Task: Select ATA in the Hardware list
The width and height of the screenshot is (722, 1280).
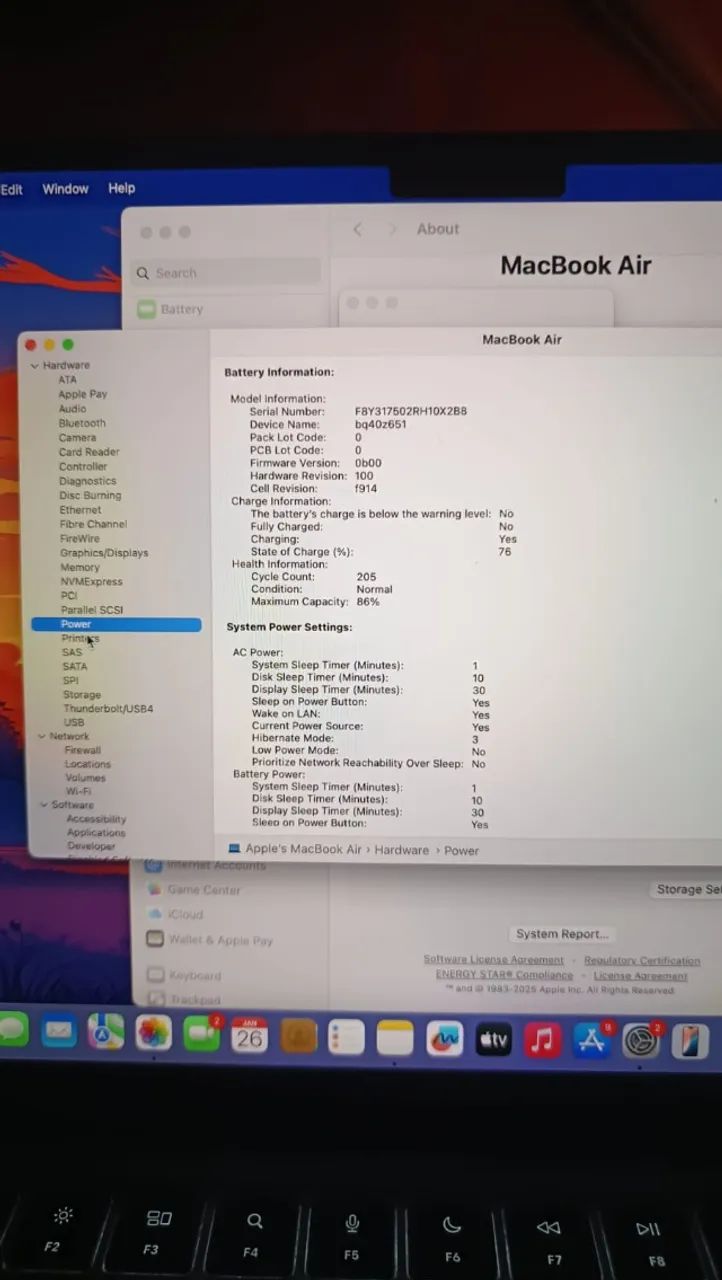Action: (67, 380)
